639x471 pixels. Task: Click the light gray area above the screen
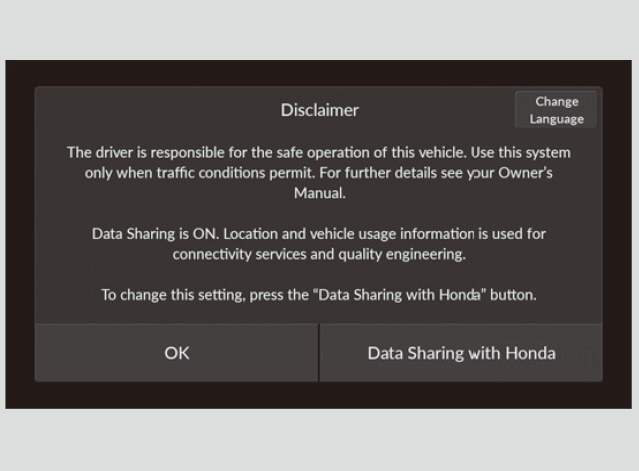tap(320, 29)
